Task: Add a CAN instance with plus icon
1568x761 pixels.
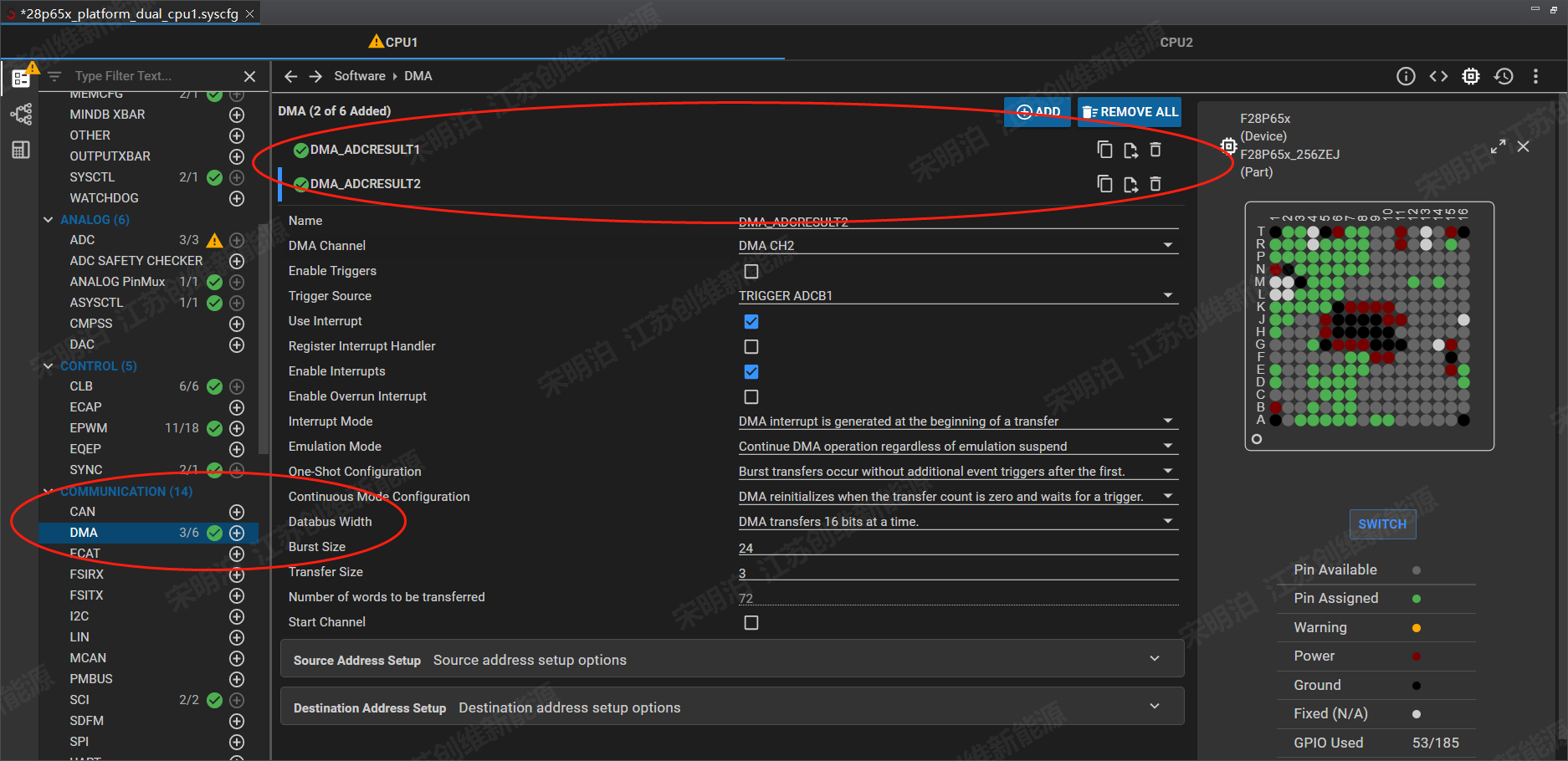Action: point(237,512)
